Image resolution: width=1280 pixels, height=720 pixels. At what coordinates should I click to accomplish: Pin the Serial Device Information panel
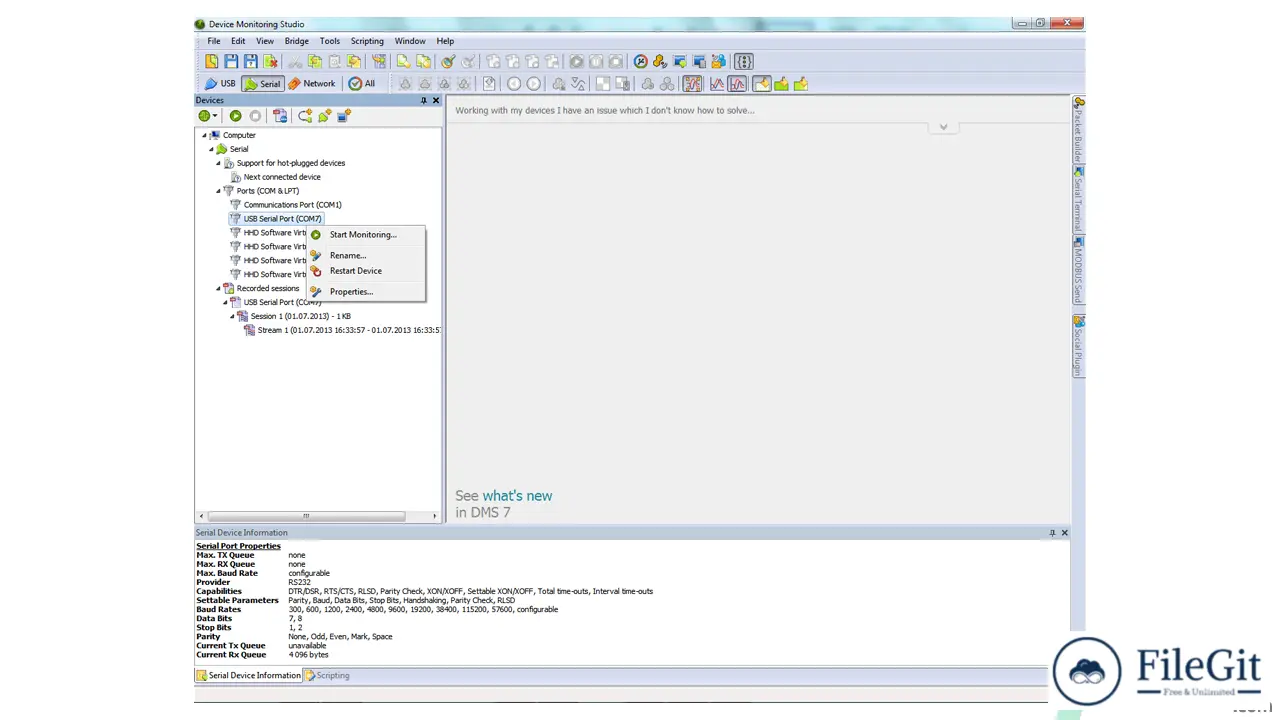point(1052,533)
